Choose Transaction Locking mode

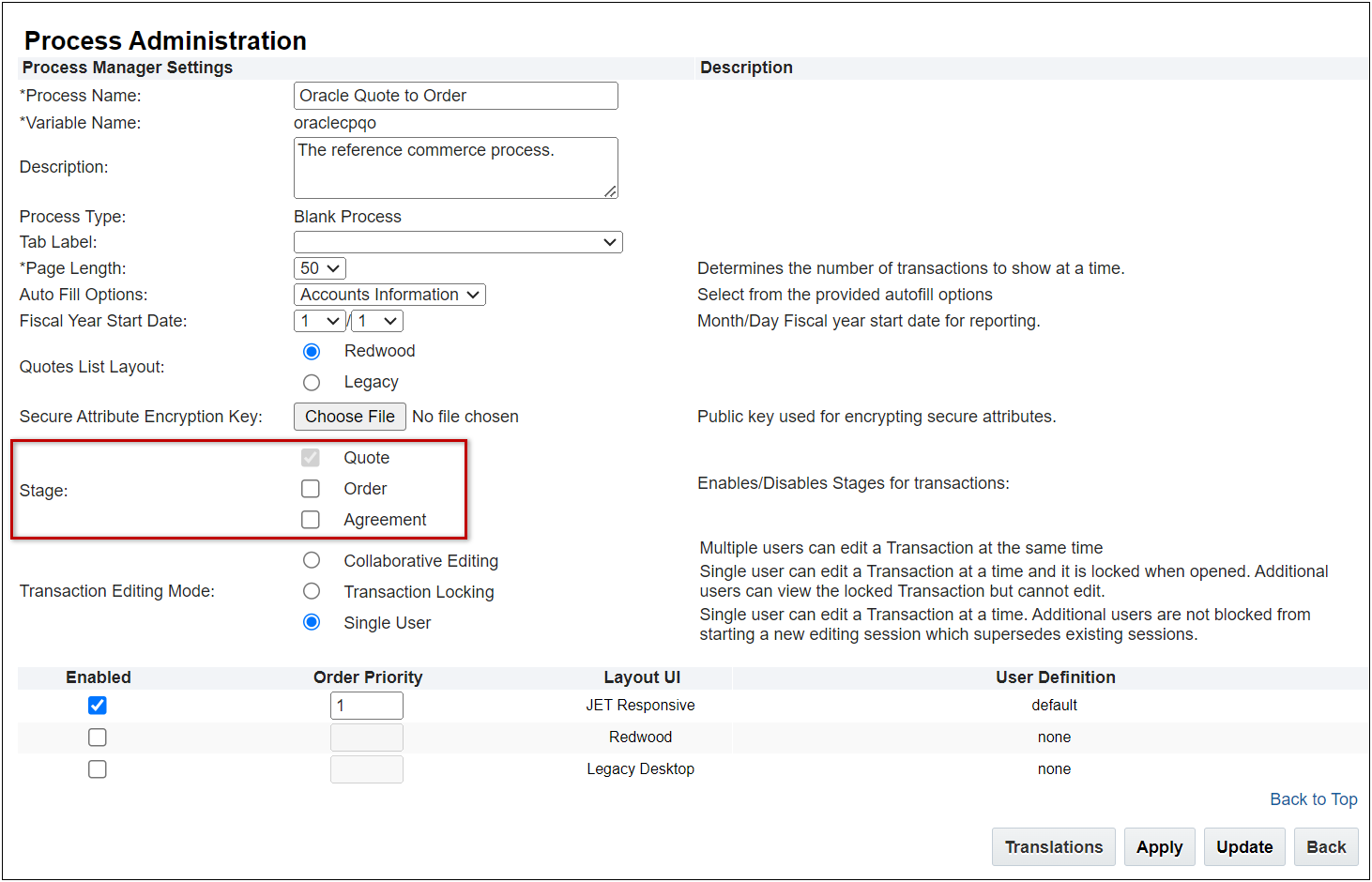pos(312,591)
